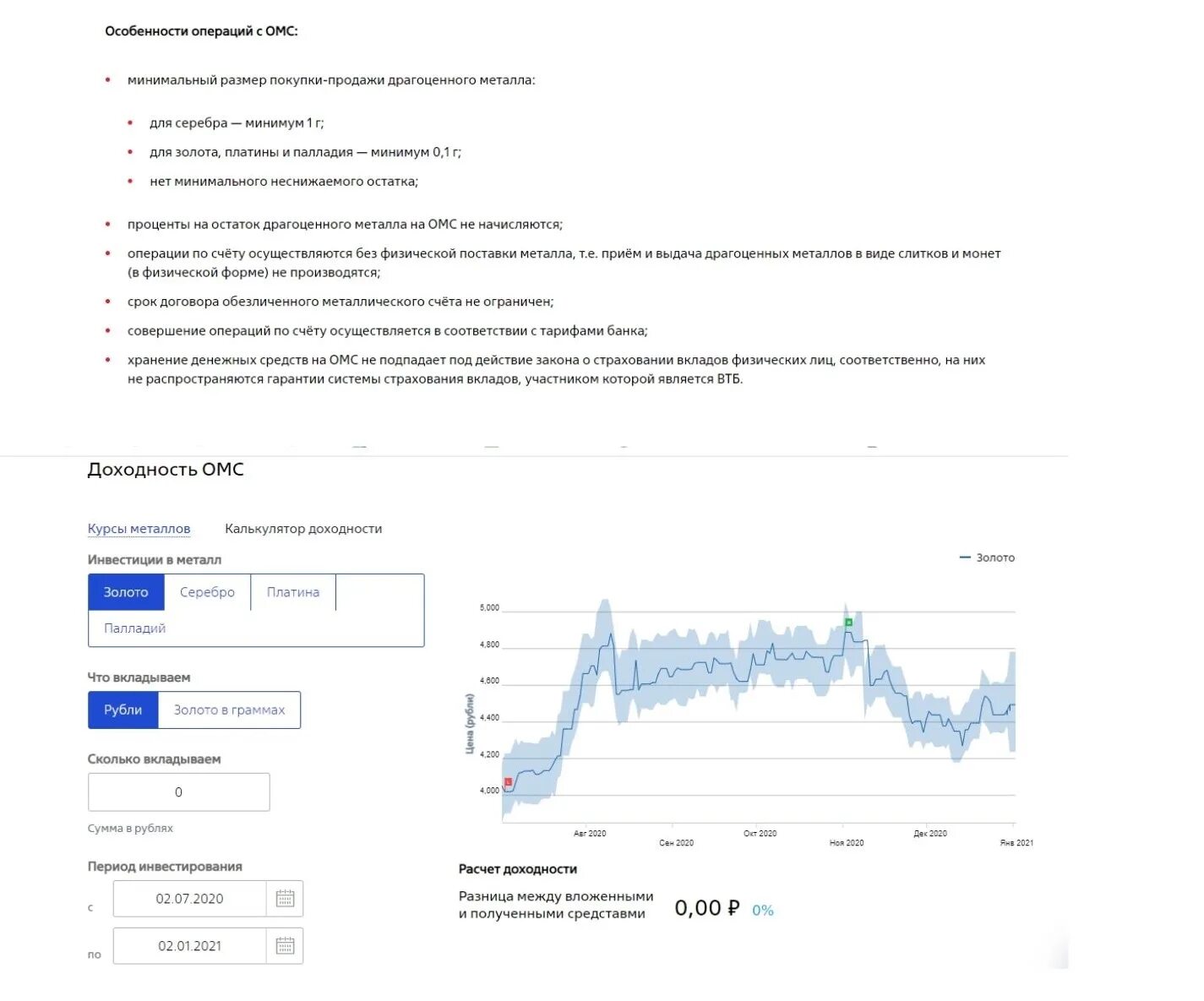1204x1001 pixels.
Task: Open calendar picker for end date 02.01.2021
Action: click(x=285, y=946)
